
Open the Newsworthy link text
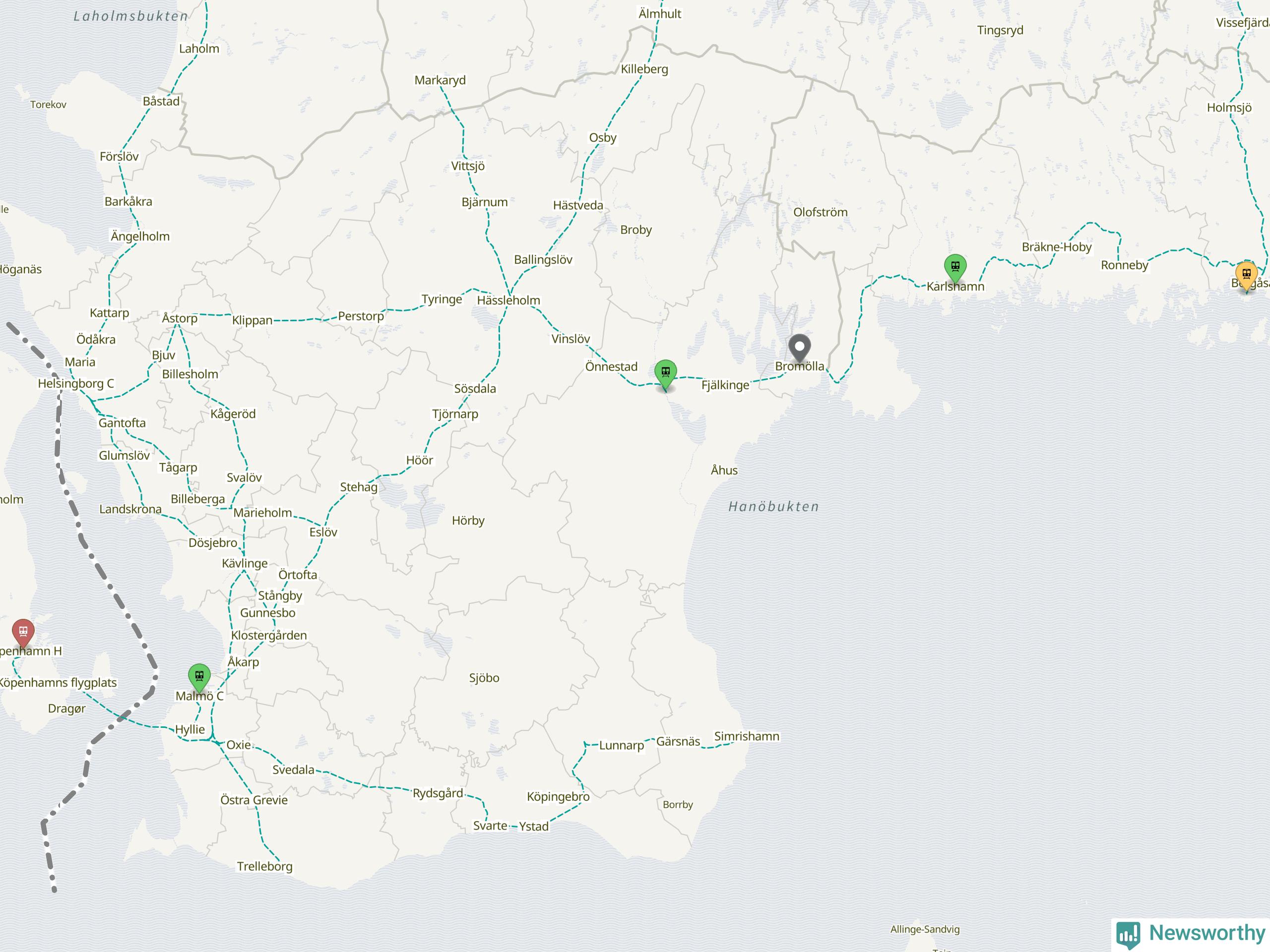(x=1207, y=933)
